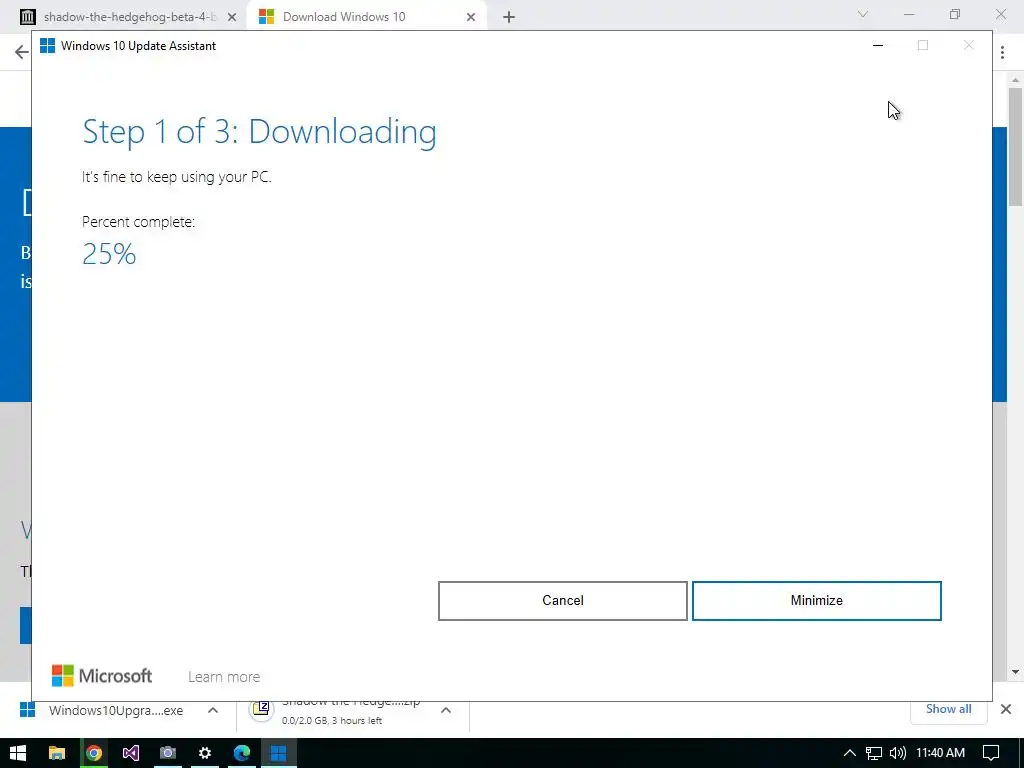Click the scrollbar down arrow in Chrome
Image resolution: width=1024 pixels, height=768 pixels.
click(1015, 671)
